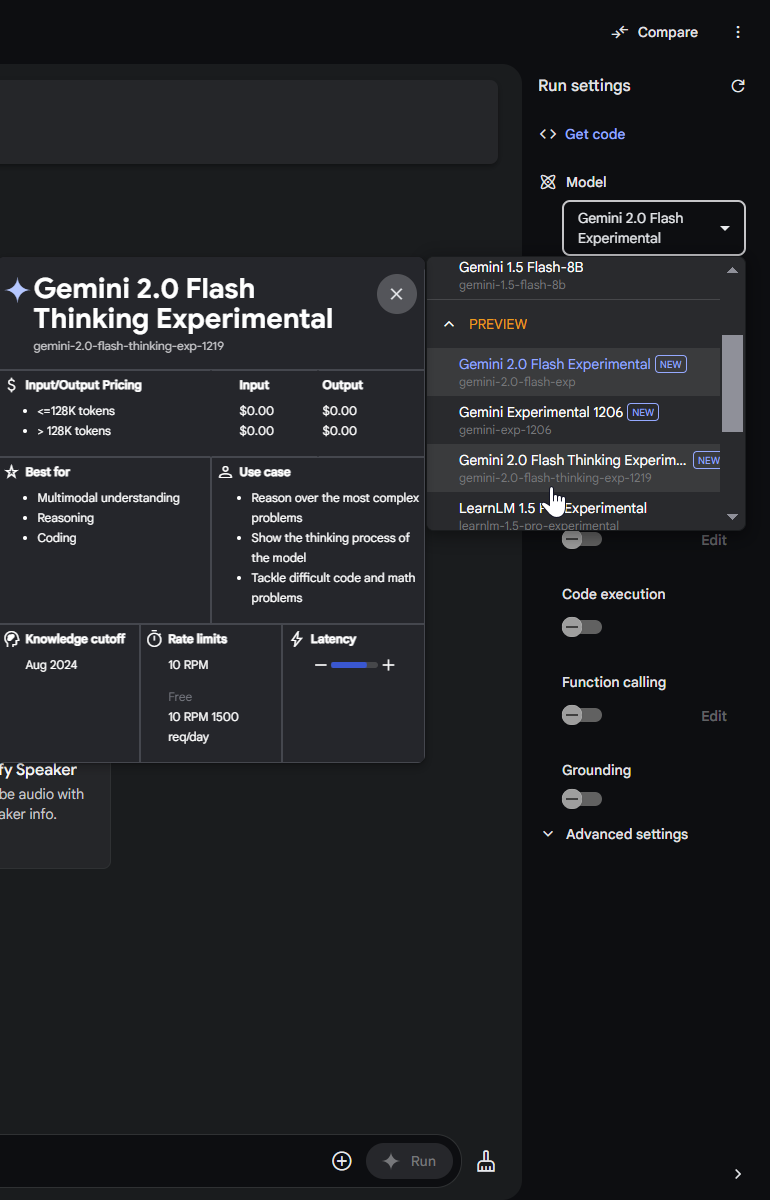Image resolution: width=770 pixels, height=1200 pixels.
Task: Toggle the switch beside top Edit link
Action: pos(582,539)
